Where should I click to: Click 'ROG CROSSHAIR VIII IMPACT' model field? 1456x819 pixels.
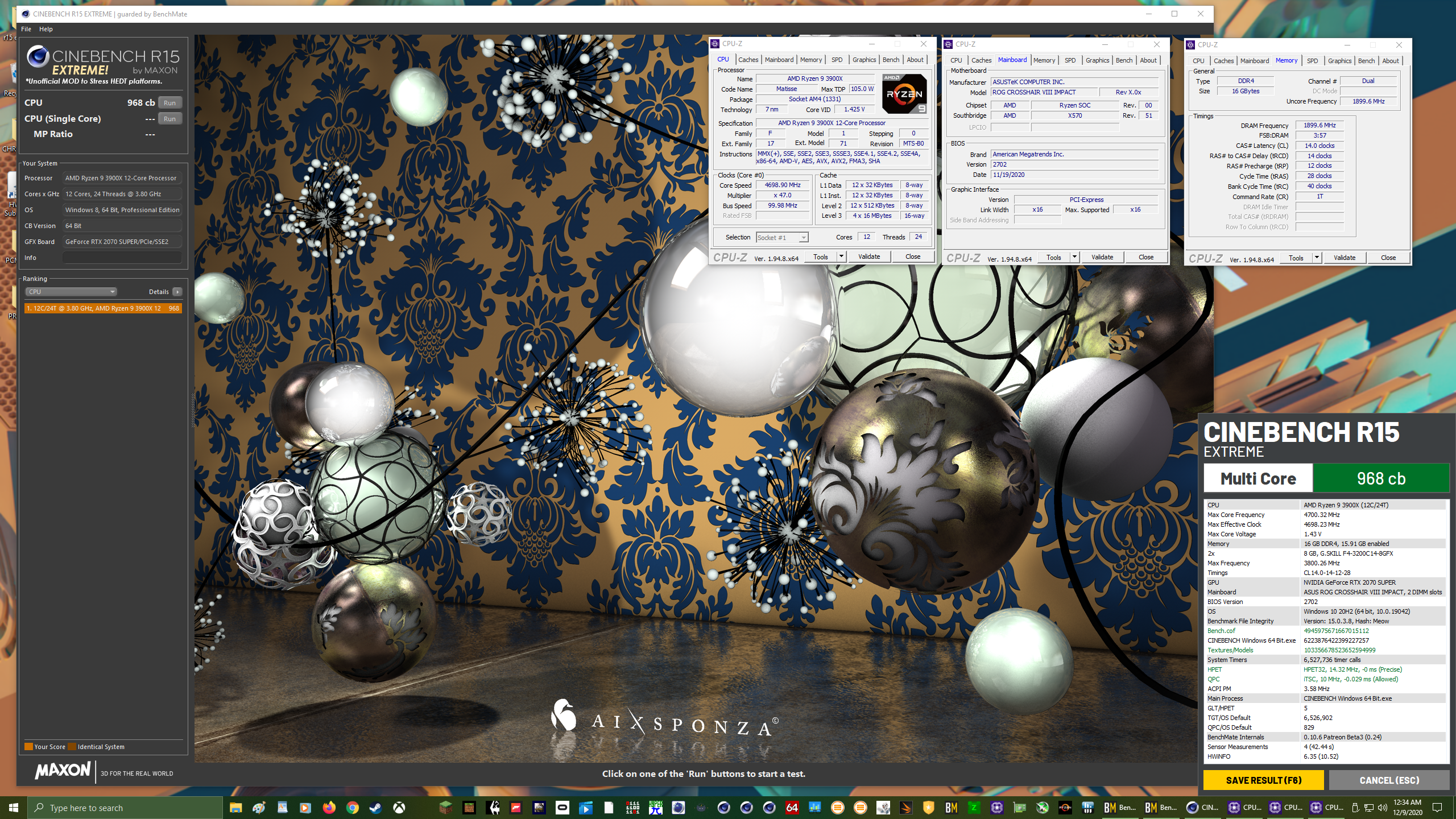[1044, 92]
